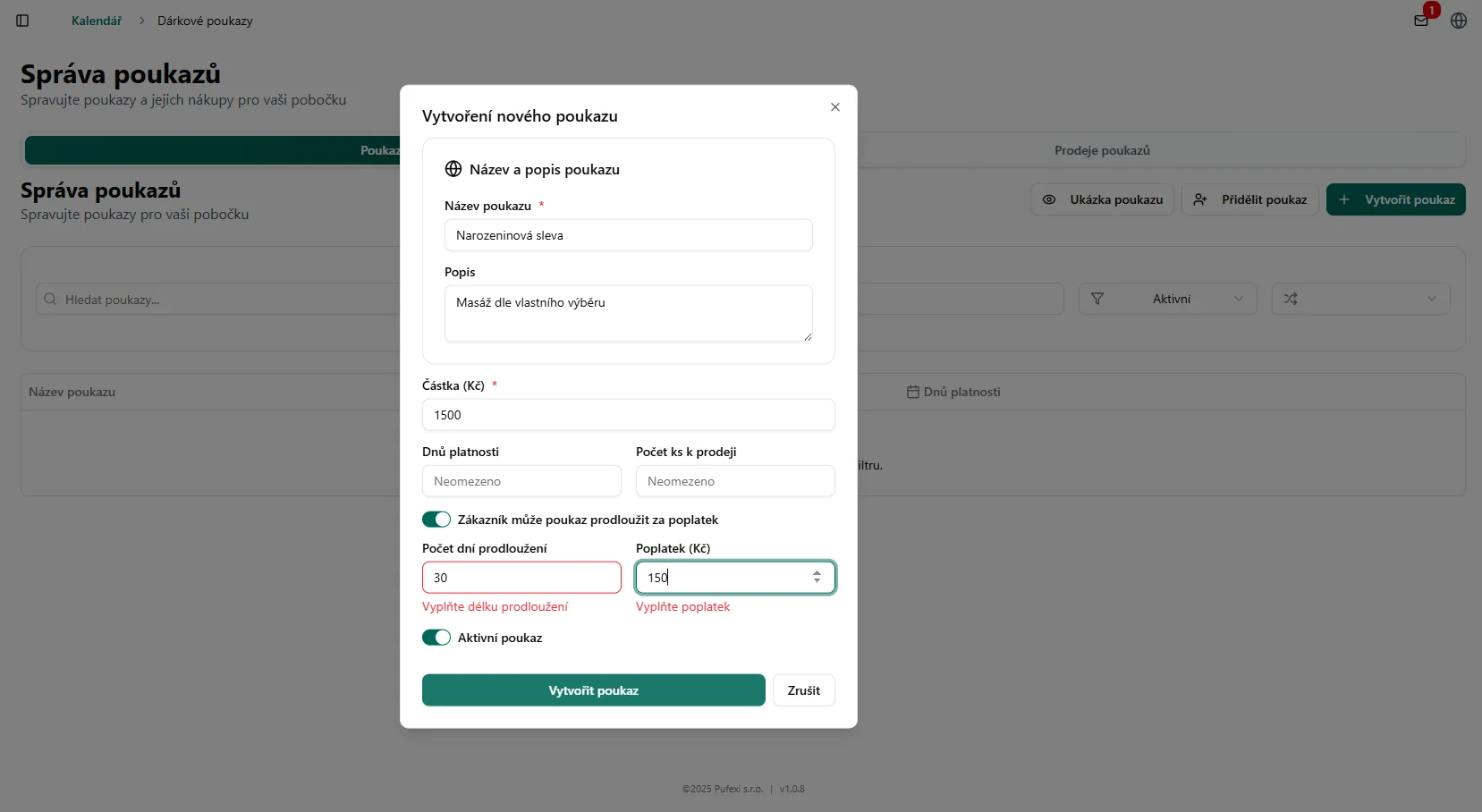The width and height of the screenshot is (1482, 812).
Task: Click the calendar icon by Dnů platnosti
Action: point(912,392)
